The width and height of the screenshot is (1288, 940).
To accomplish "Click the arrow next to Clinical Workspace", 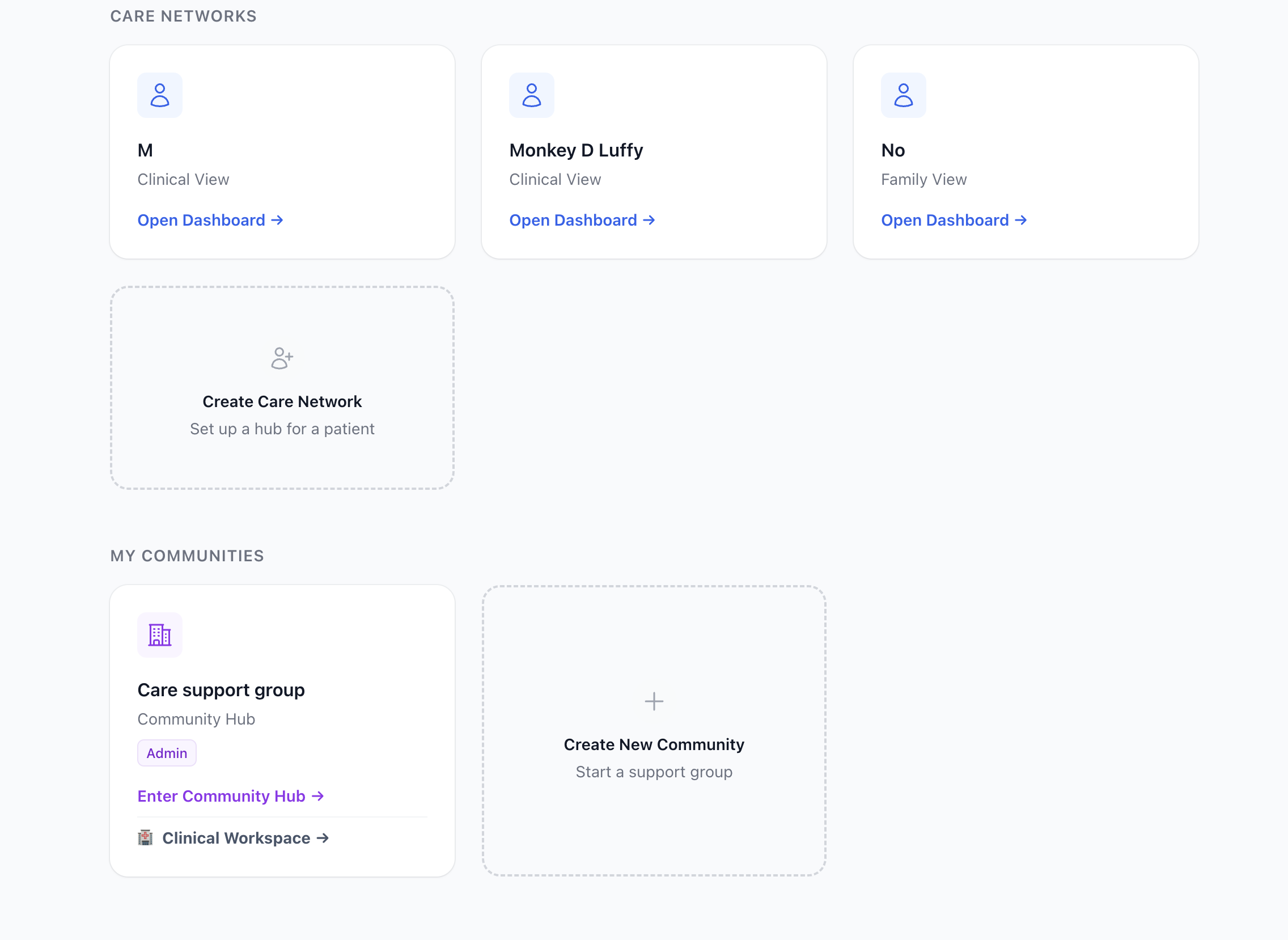I will pyautogui.click(x=323, y=837).
